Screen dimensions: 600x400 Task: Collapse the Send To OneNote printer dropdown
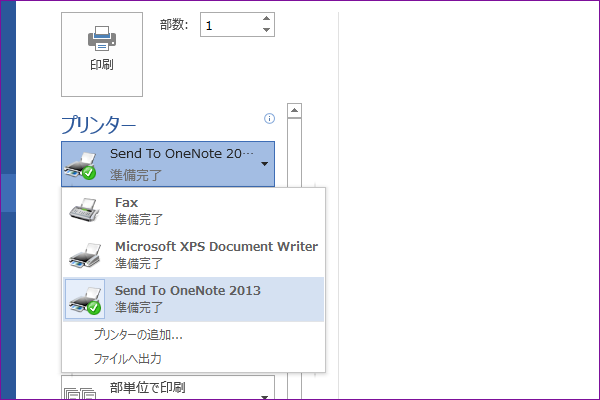pyautogui.click(x=168, y=164)
